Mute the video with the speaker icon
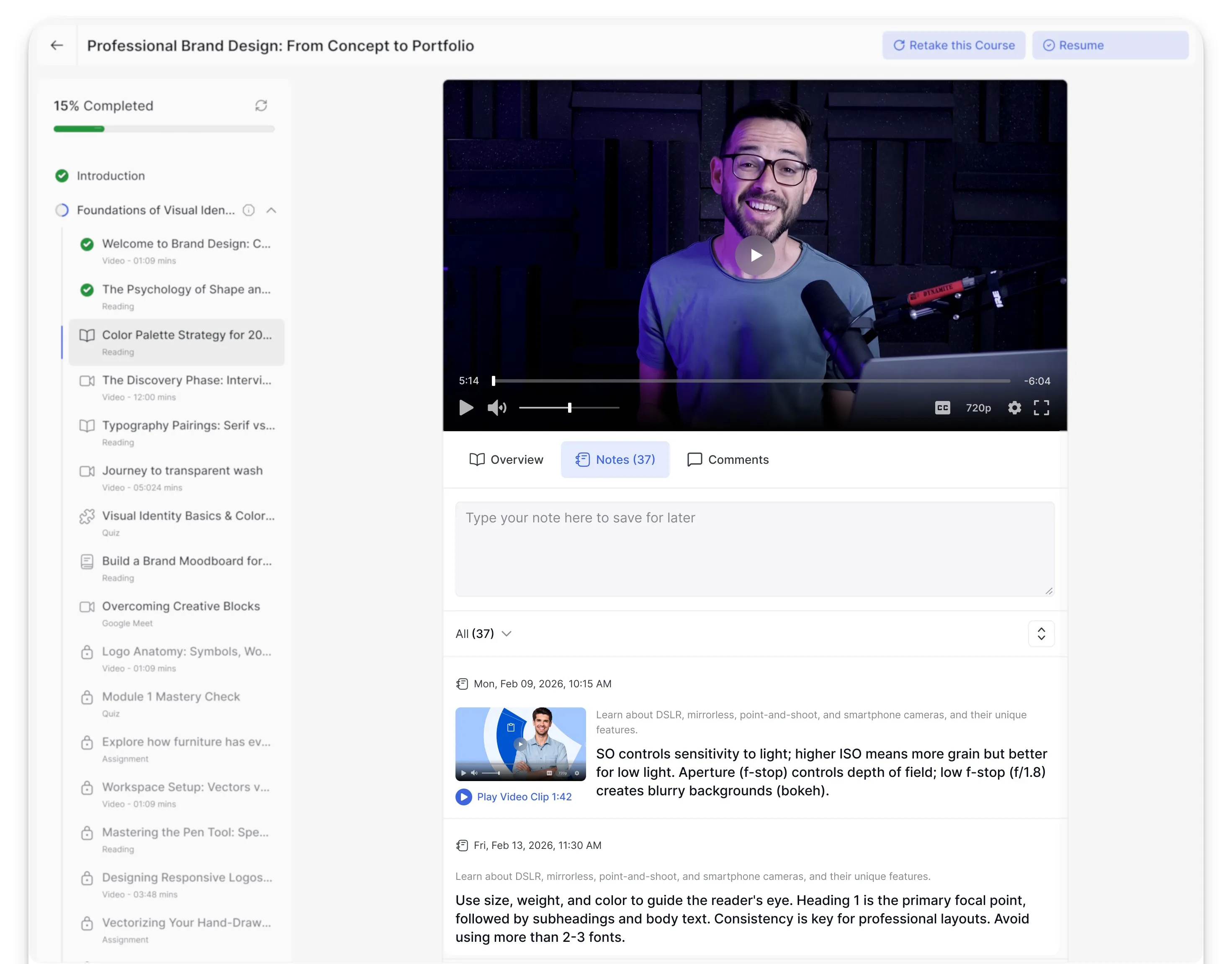 [x=496, y=408]
